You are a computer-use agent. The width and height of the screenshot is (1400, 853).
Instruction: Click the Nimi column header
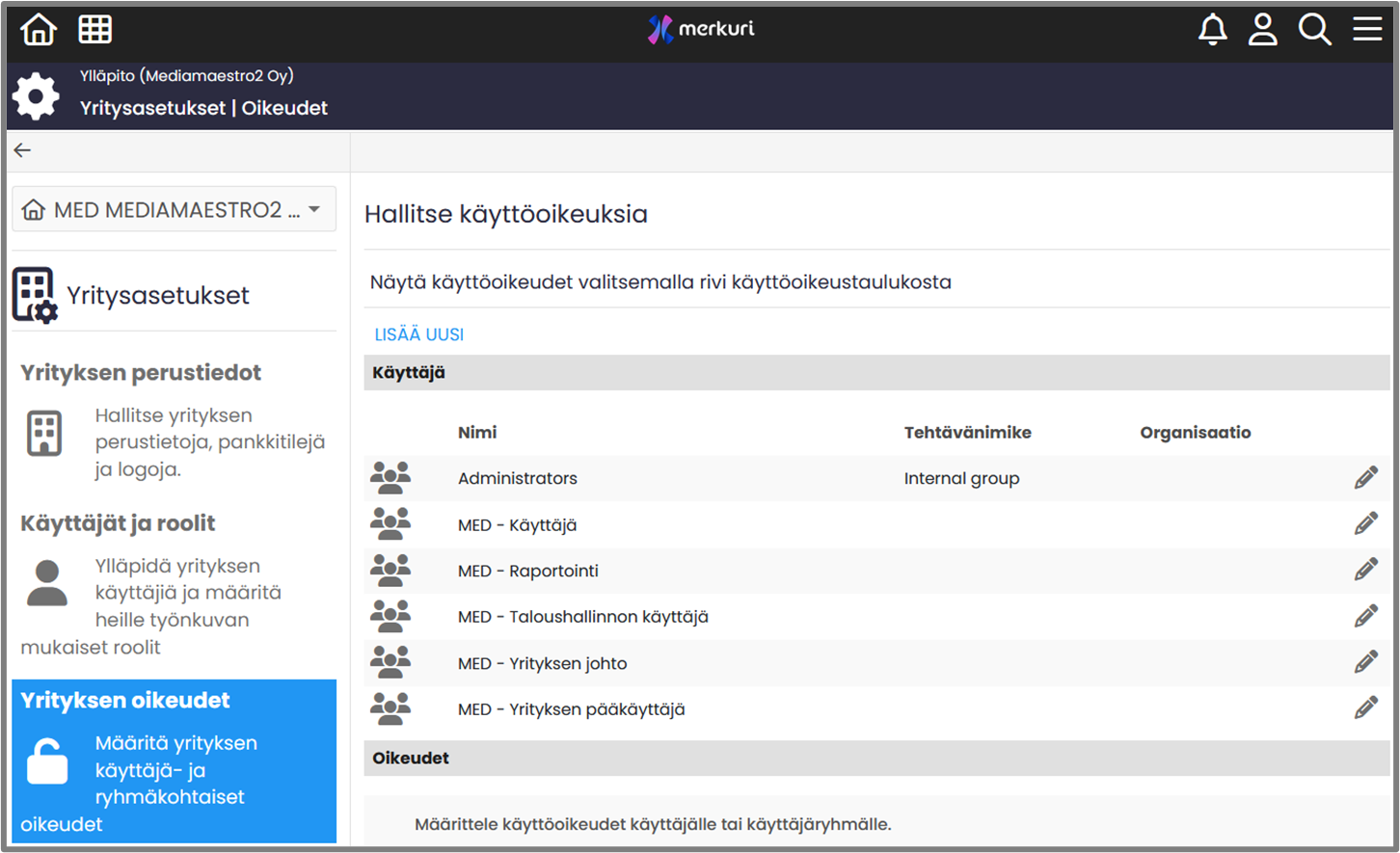(477, 433)
